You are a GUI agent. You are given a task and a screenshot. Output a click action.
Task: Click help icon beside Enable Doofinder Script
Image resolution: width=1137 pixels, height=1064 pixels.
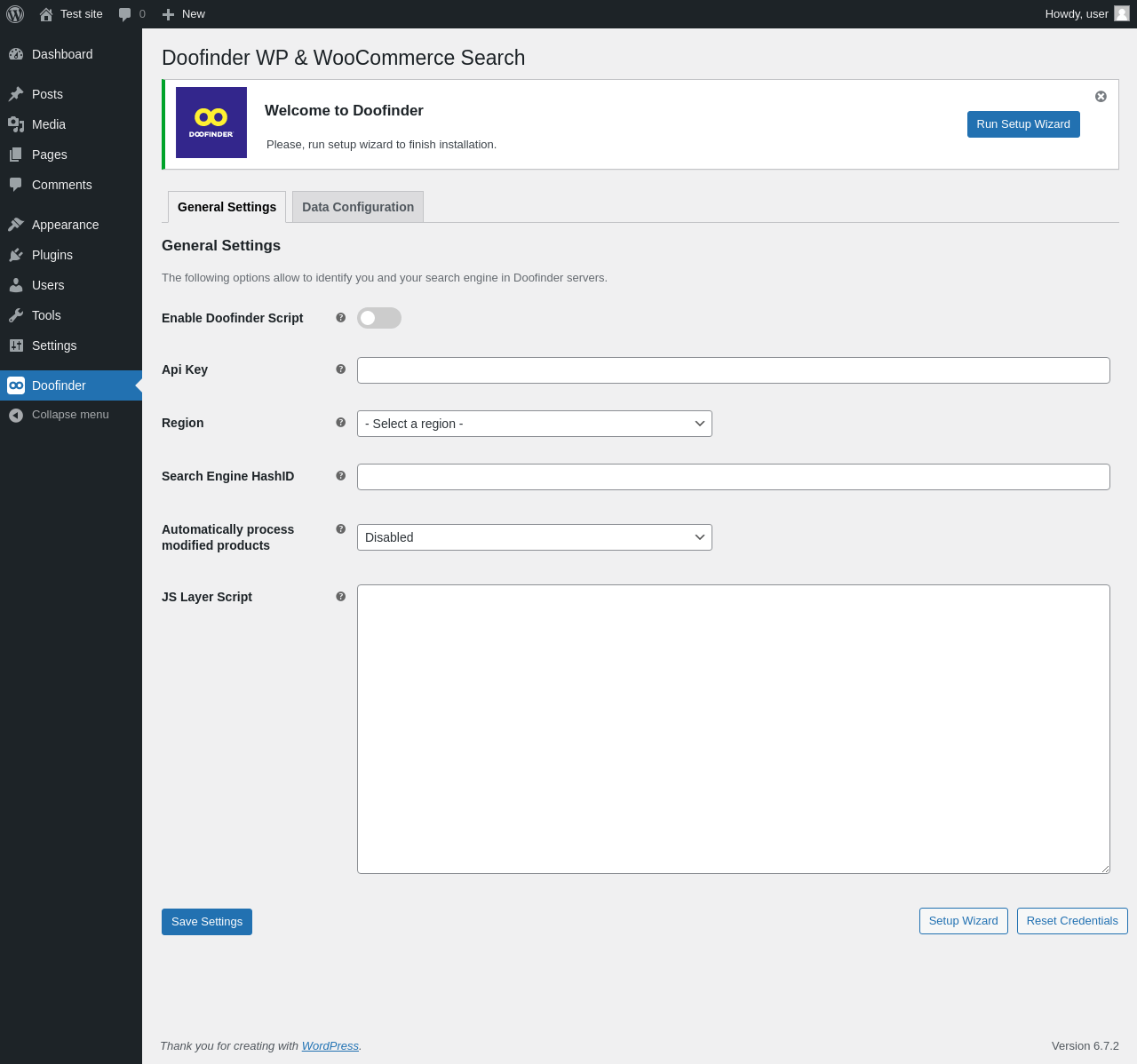click(x=340, y=318)
